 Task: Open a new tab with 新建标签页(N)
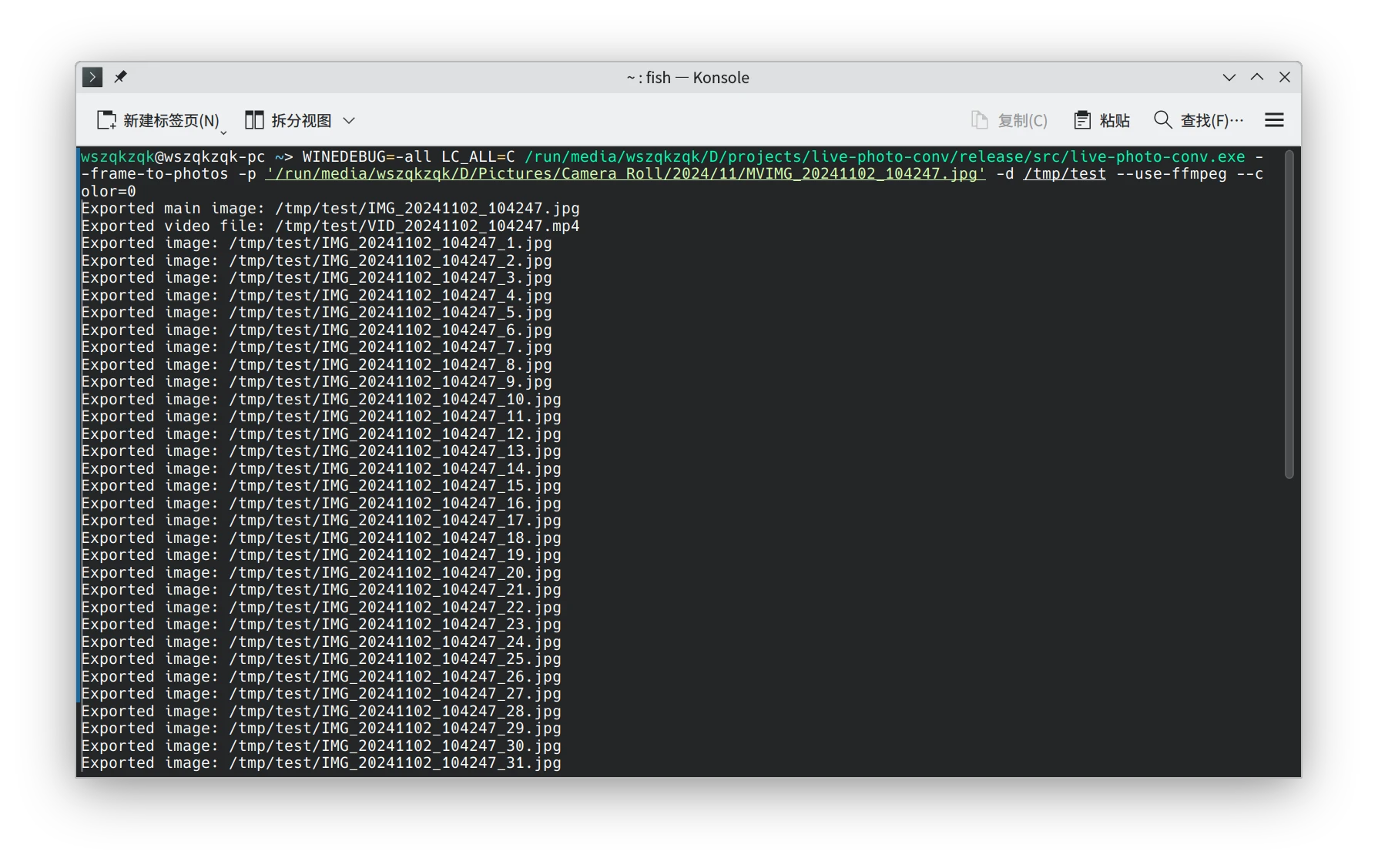158,120
